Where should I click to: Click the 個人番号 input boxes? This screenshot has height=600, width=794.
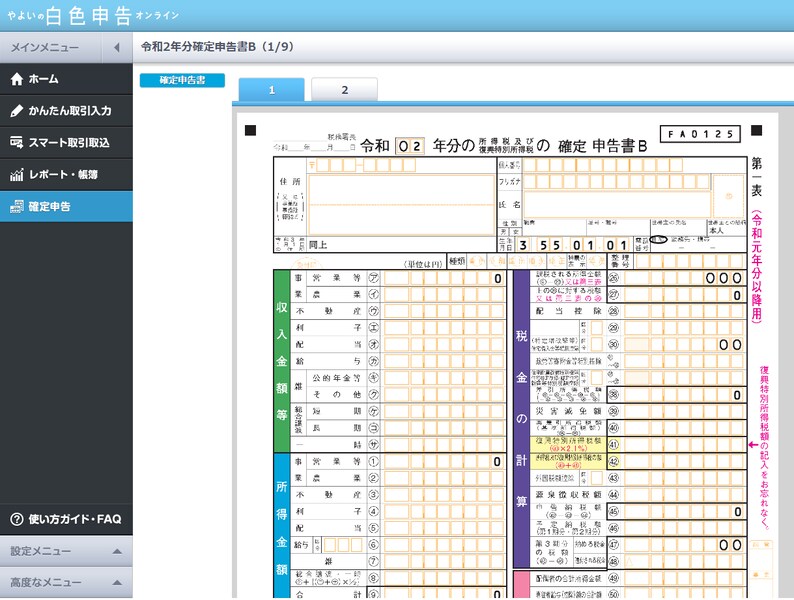[x=603, y=165]
